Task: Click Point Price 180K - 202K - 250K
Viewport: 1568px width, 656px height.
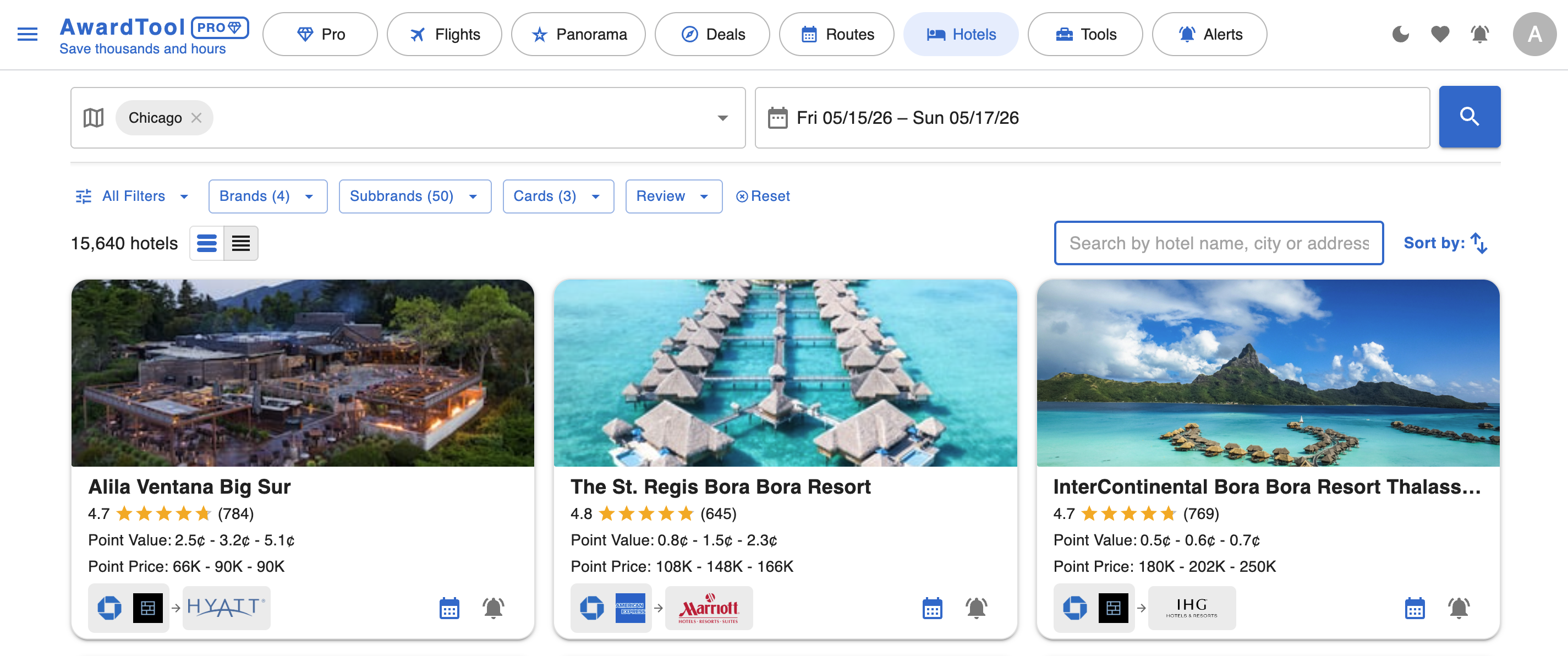Action: click(1164, 567)
